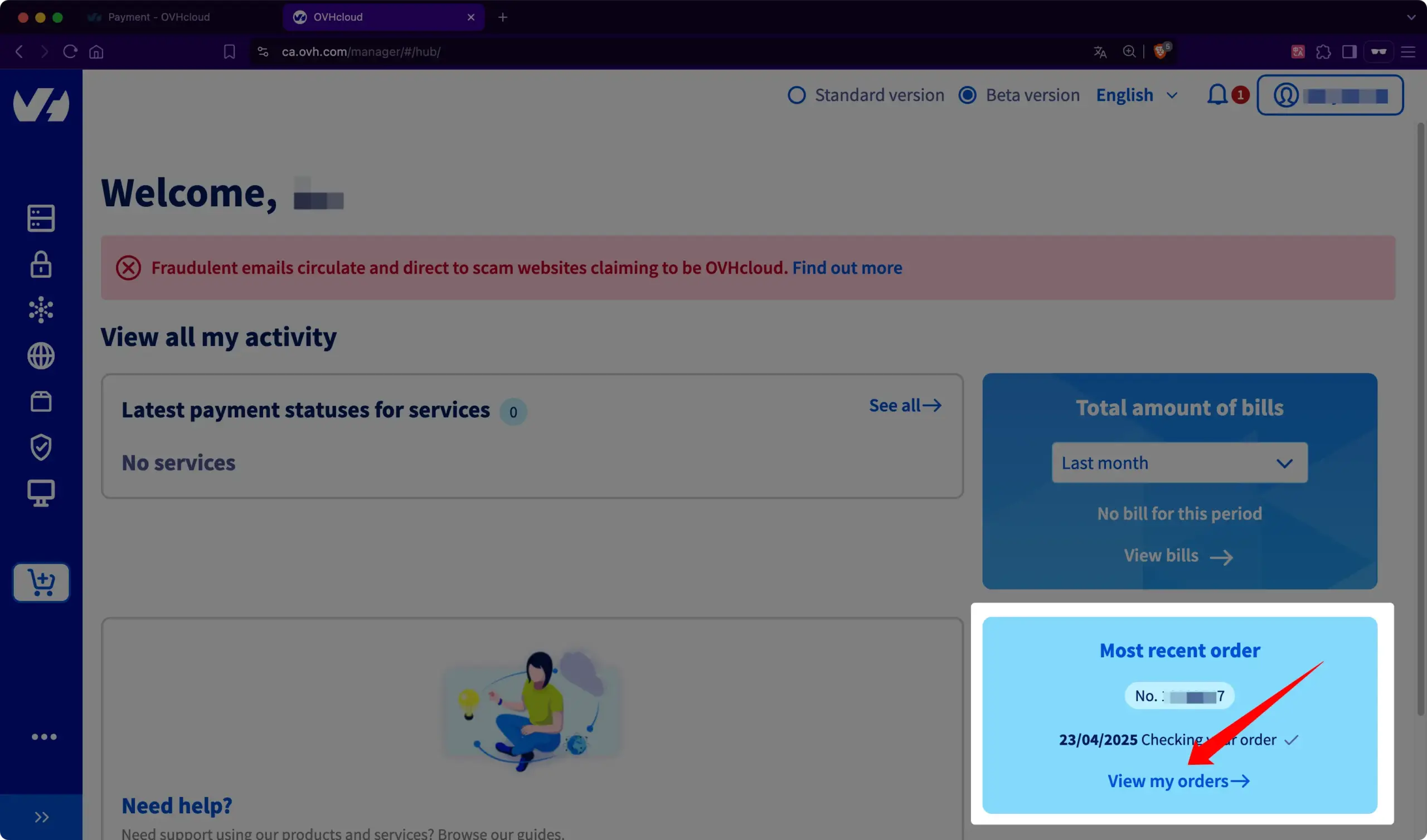Open the browser hamburger menu
The image size is (1427, 840).
tap(1407, 51)
